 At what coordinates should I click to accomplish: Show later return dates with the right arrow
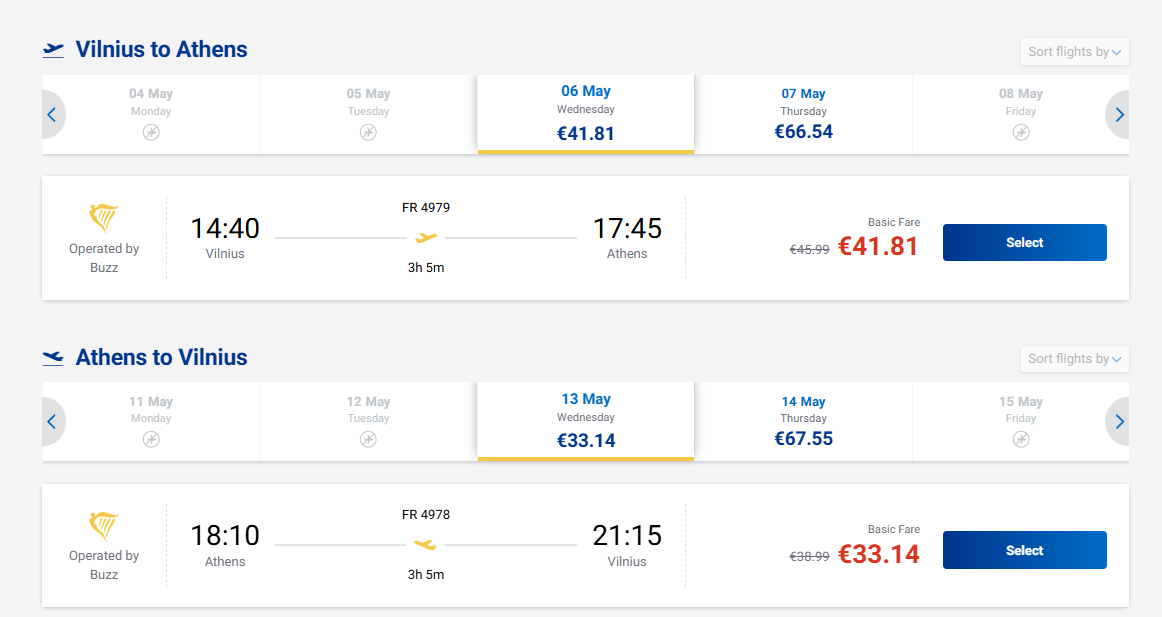pos(1119,422)
